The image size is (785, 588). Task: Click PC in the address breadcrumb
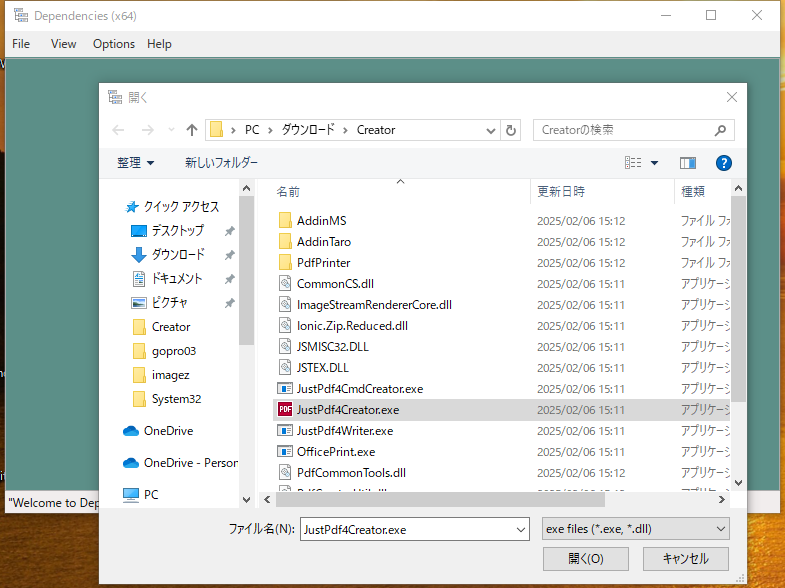click(252, 130)
